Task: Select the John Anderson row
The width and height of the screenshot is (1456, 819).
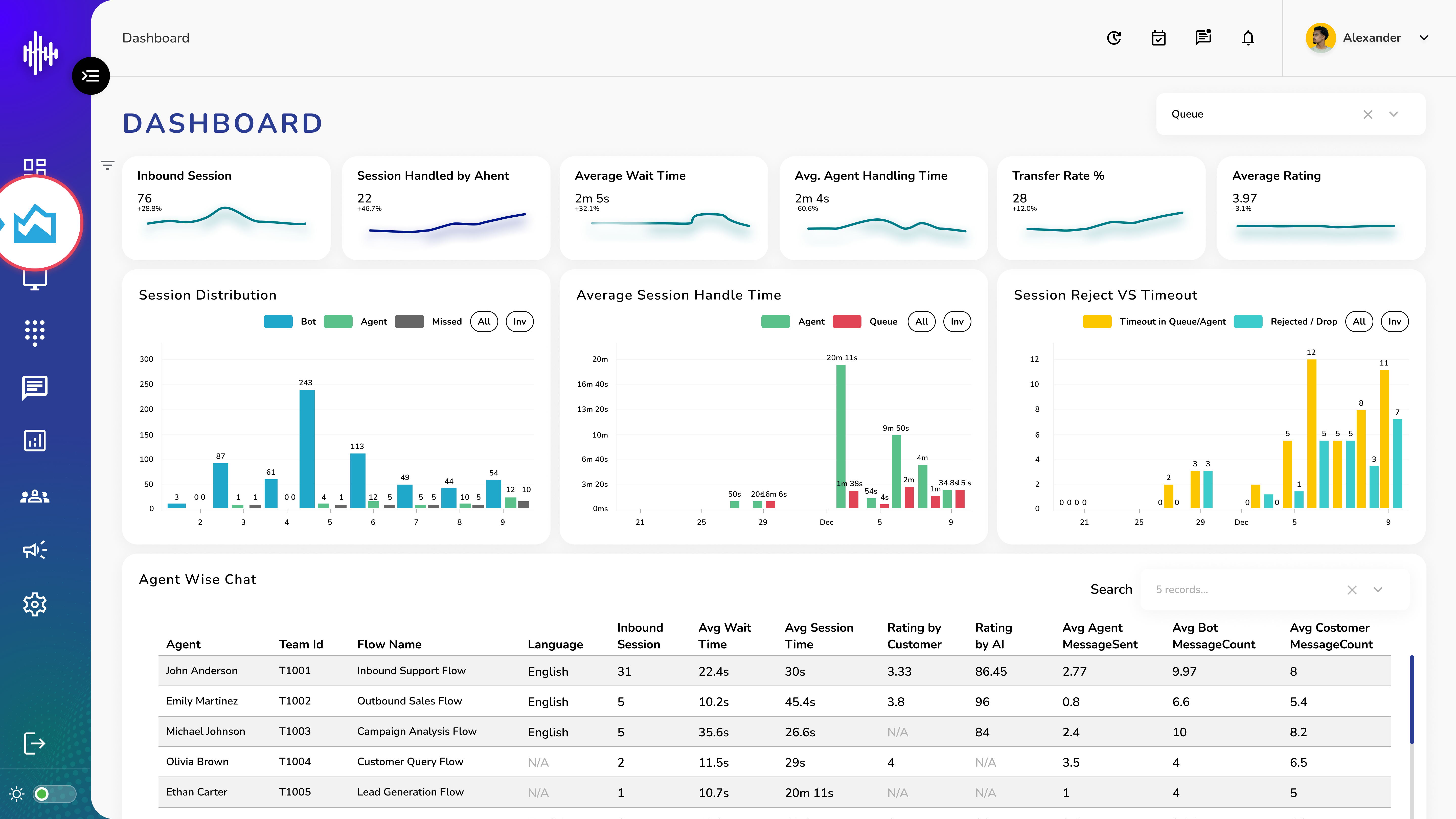Action: click(x=774, y=671)
